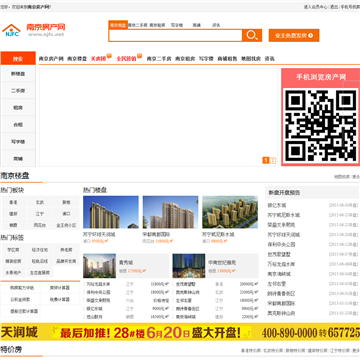This screenshot has width=360, height=360.
Task: Select the 写字楼 search tab
Action: tap(177, 25)
